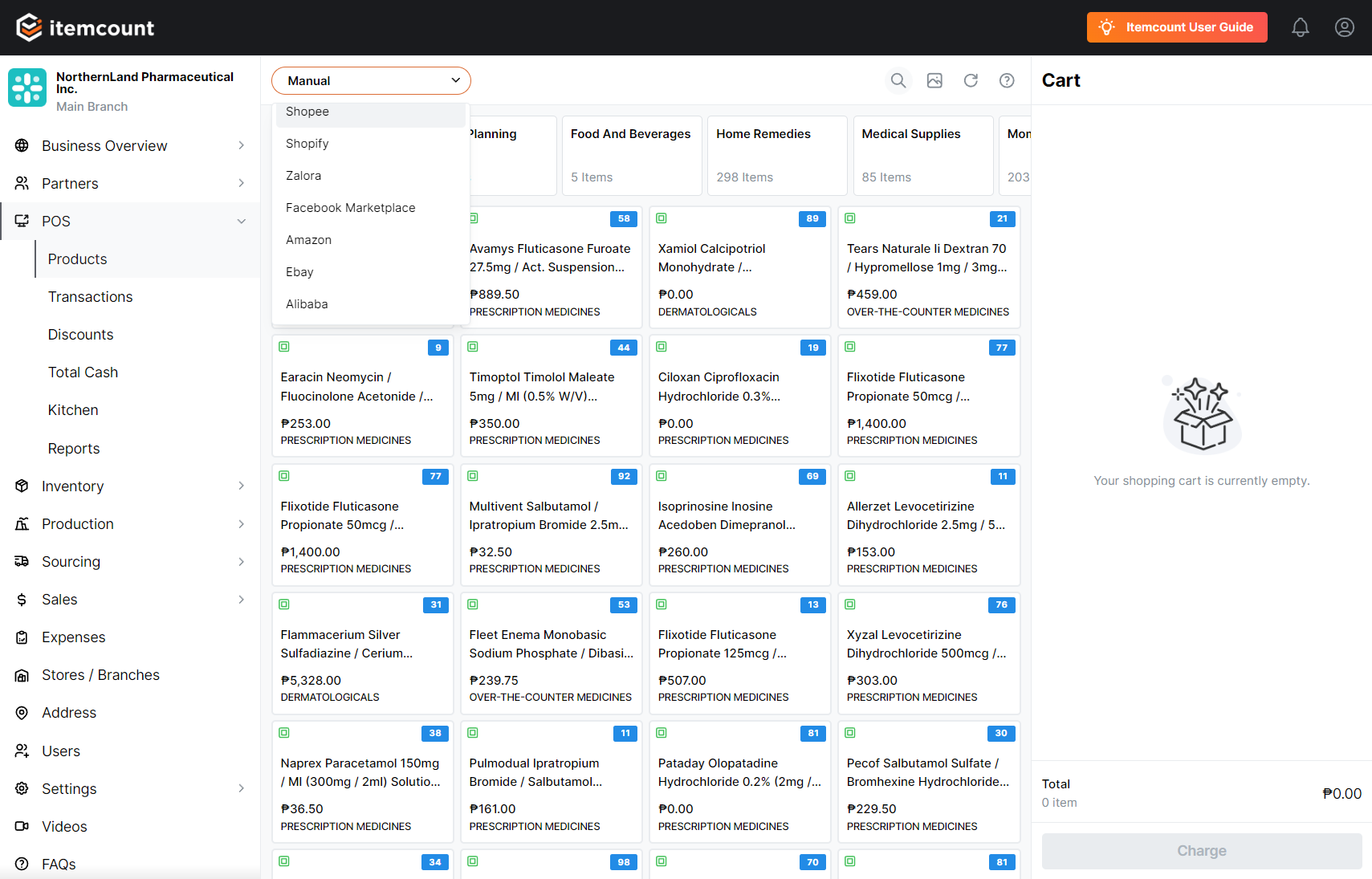Open the help question mark icon
This screenshot has height=879, width=1372.
[1007, 80]
